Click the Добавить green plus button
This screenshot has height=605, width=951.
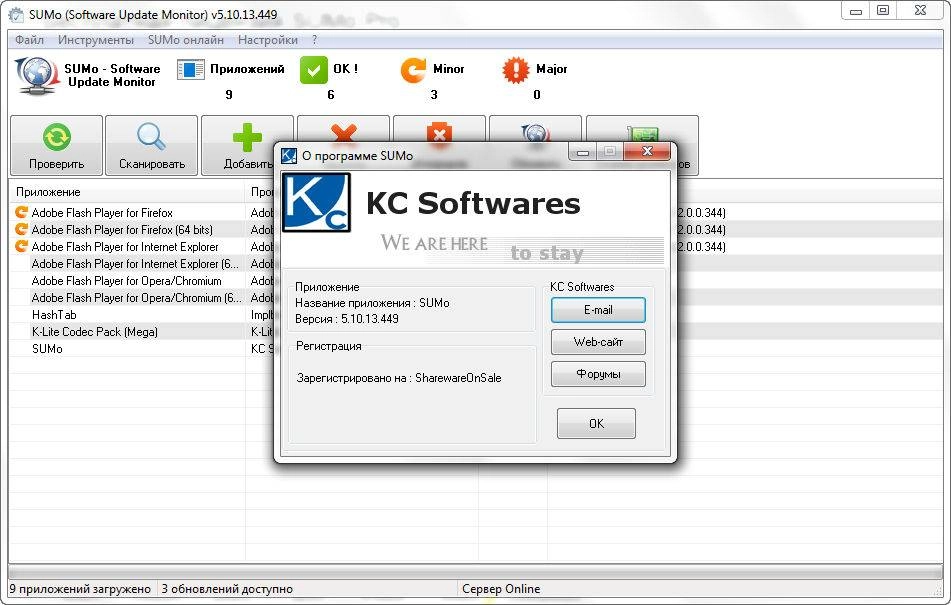(247, 145)
